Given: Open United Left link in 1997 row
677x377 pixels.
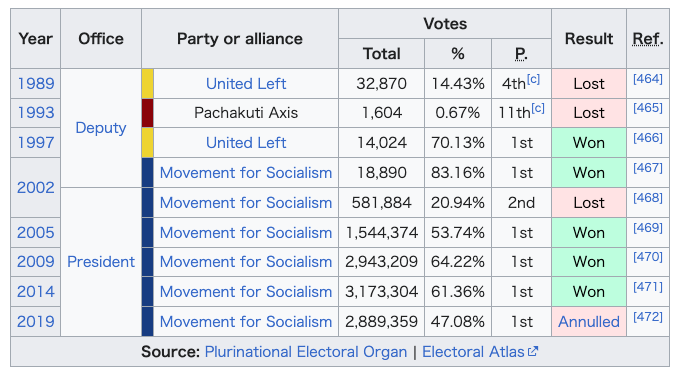Looking at the screenshot, I should point(246,143).
